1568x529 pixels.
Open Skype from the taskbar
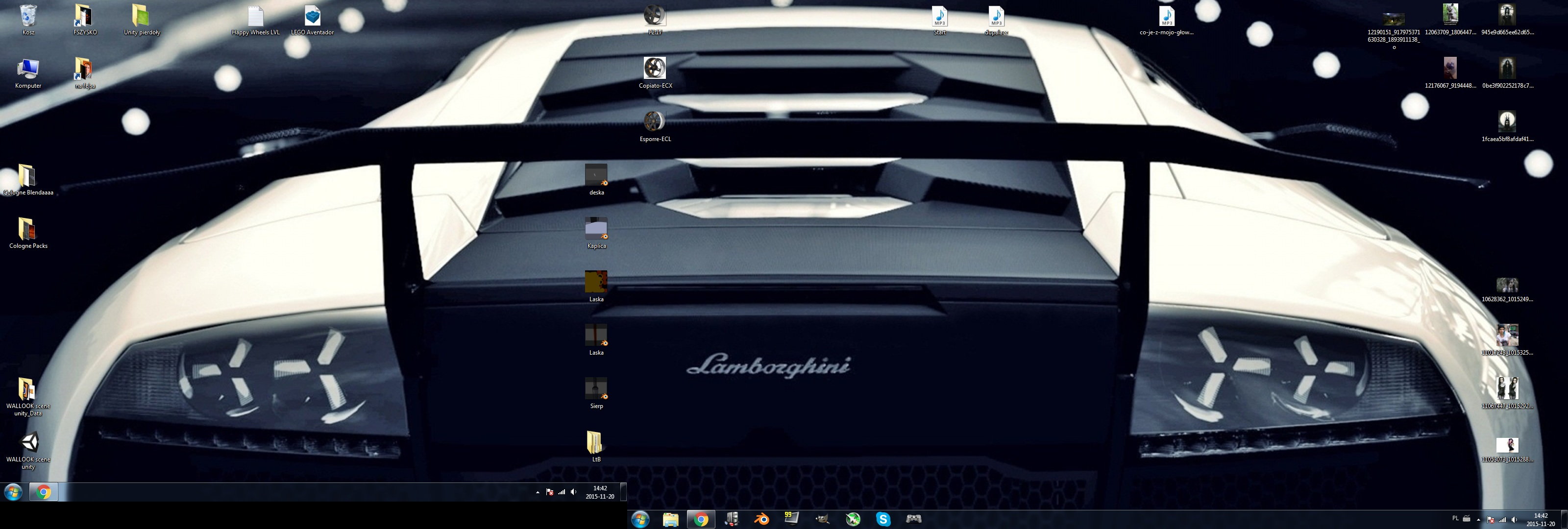(x=883, y=519)
